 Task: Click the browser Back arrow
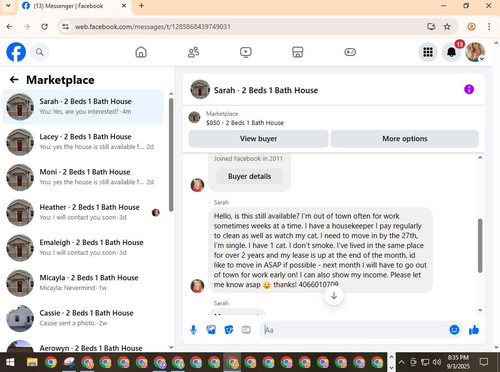coord(10,27)
